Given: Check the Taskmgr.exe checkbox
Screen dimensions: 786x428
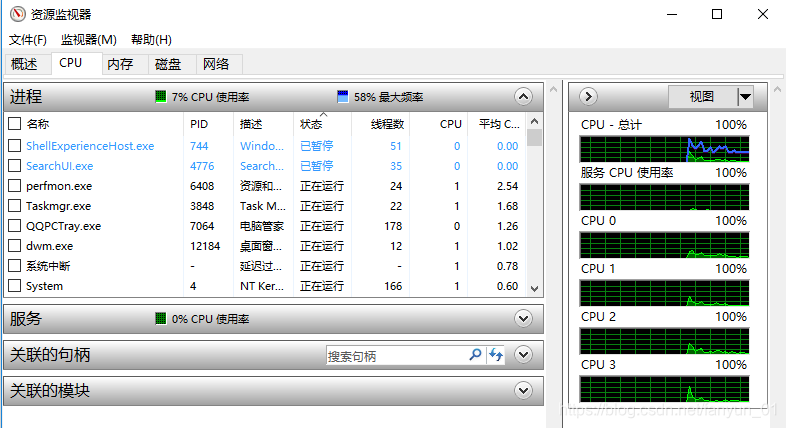Looking at the screenshot, I should tap(15, 205).
